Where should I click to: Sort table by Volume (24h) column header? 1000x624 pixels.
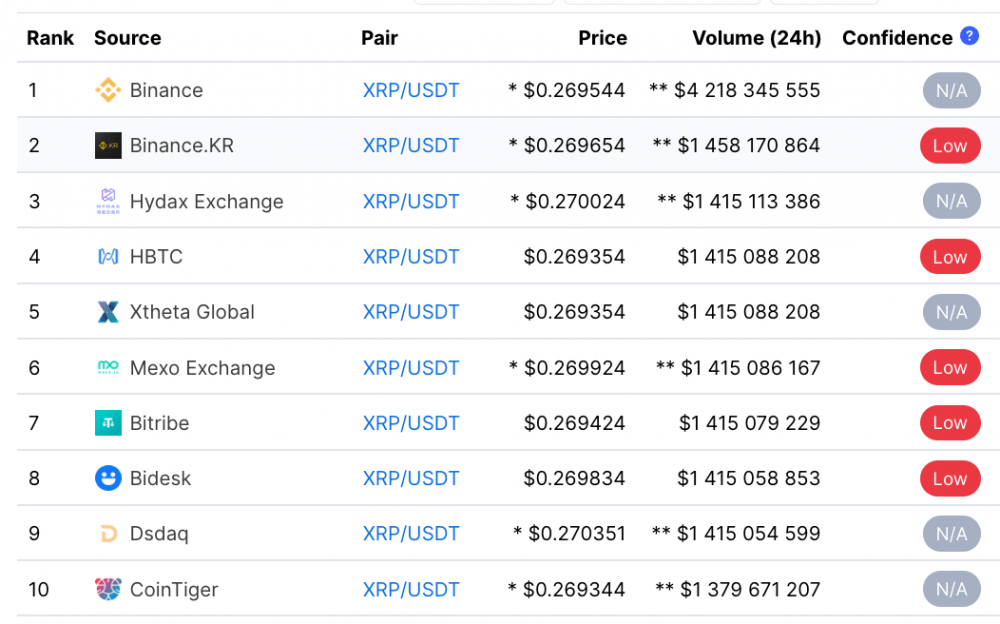757,38
